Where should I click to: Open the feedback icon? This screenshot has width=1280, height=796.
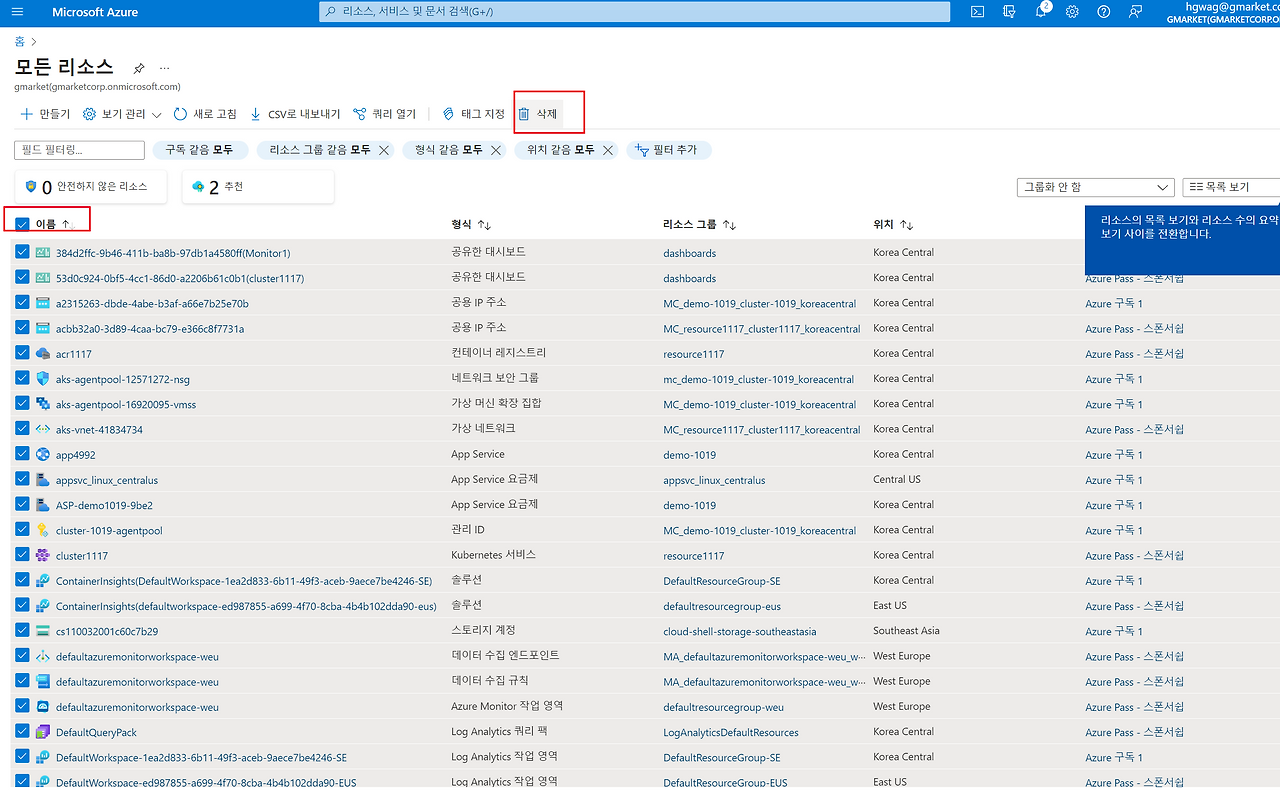click(x=1134, y=12)
